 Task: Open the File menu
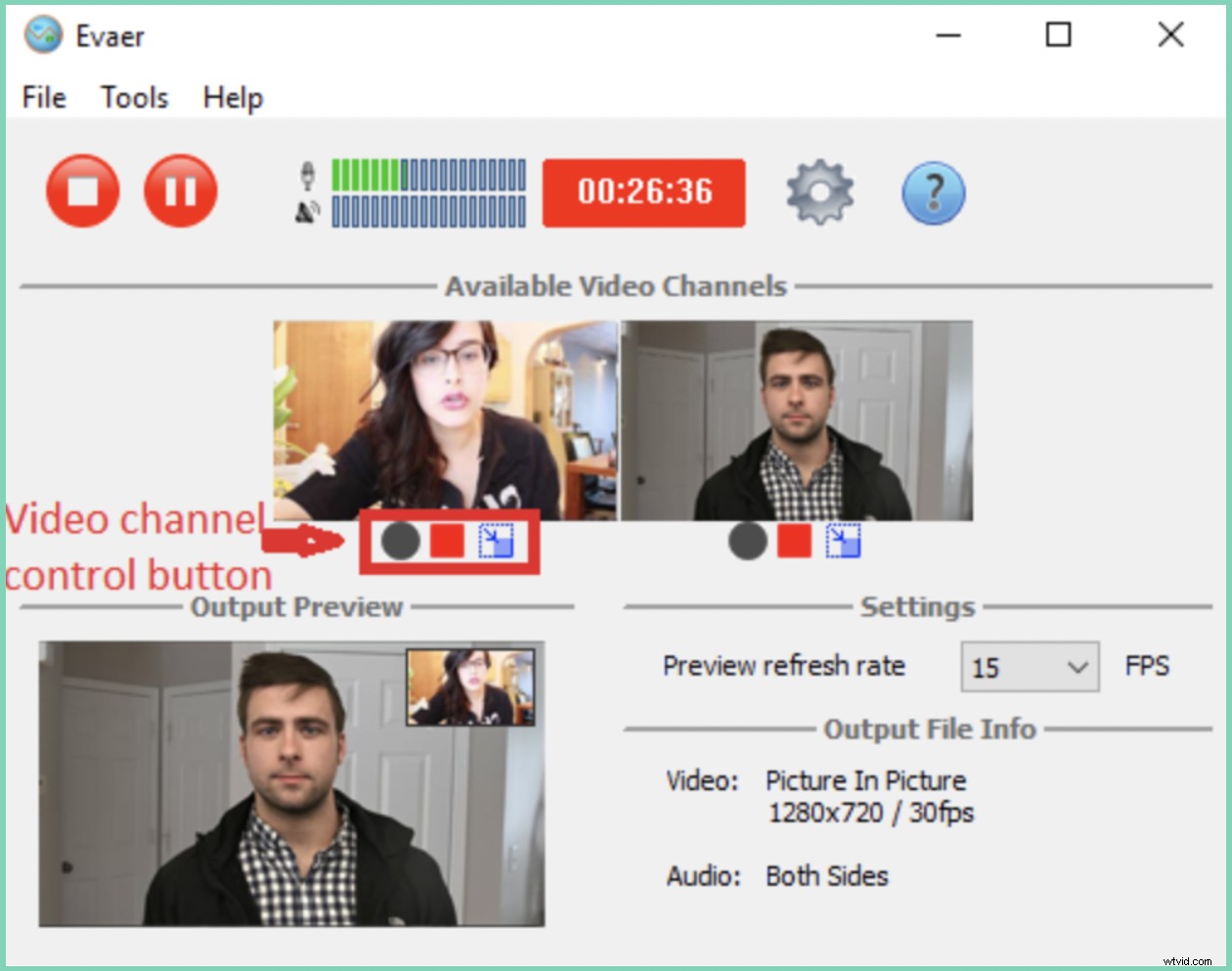tap(42, 97)
